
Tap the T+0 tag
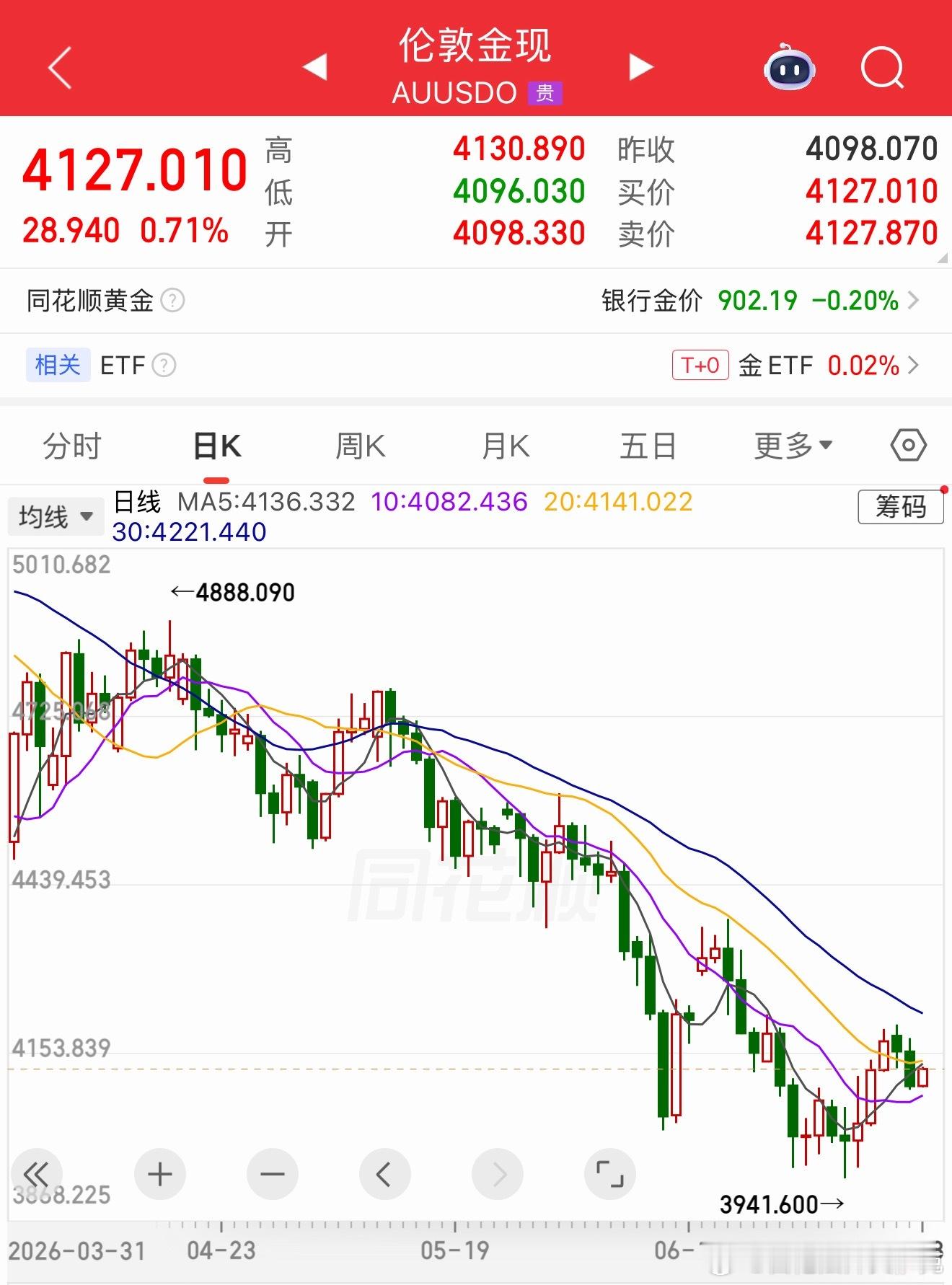(700, 365)
